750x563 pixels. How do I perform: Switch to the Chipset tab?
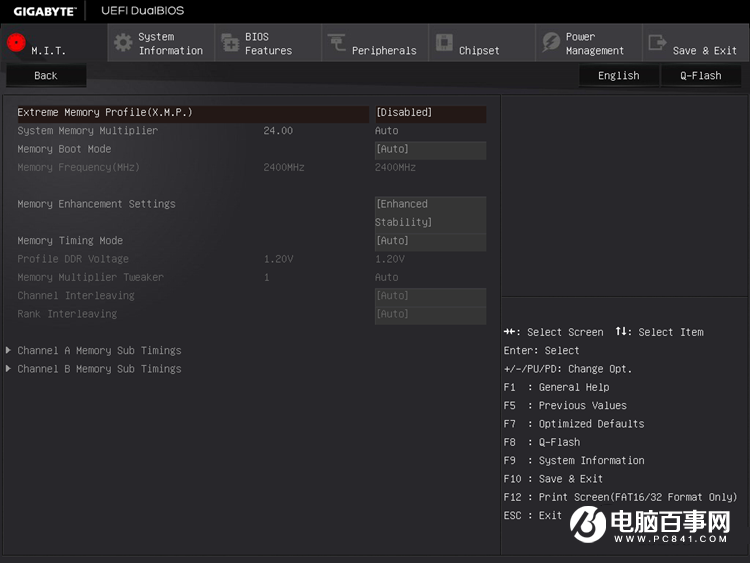tap(479, 50)
